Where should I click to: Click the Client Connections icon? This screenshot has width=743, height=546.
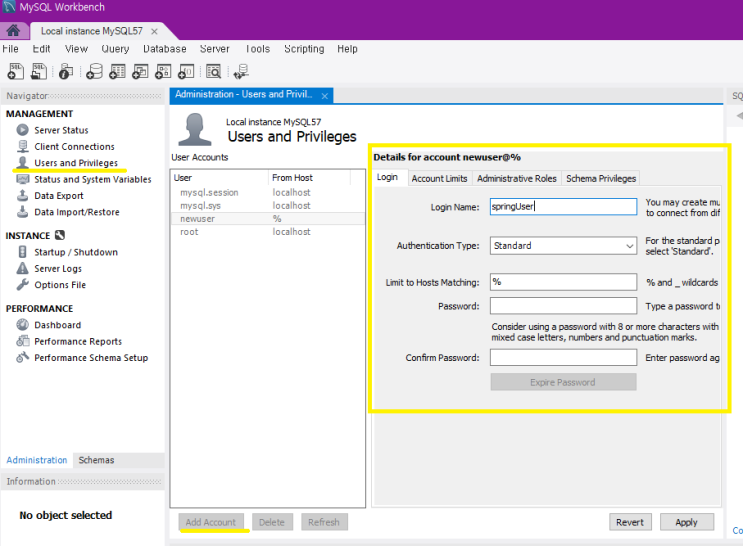pos(22,146)
